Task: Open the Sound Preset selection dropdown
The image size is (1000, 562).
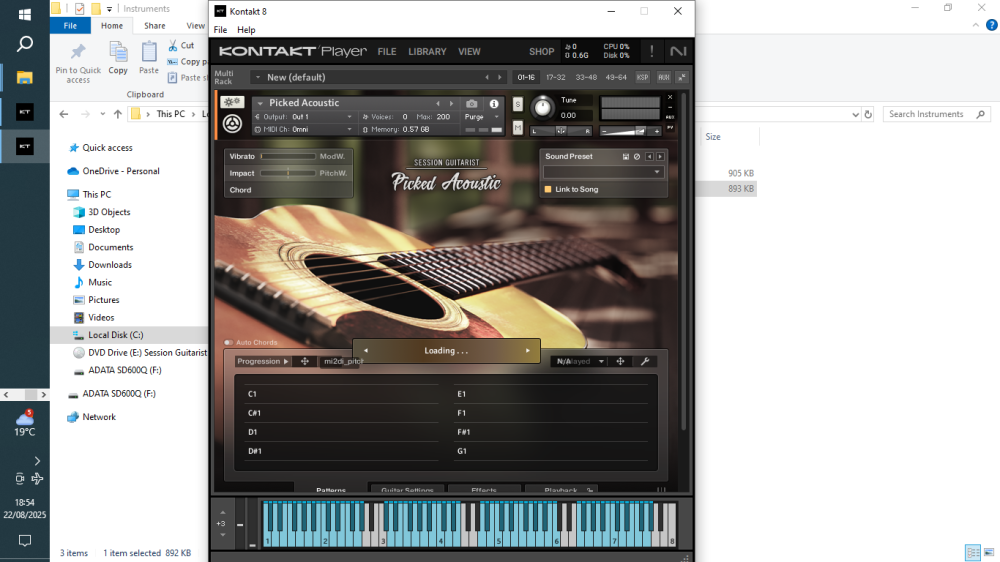Action: click(603, 172)
